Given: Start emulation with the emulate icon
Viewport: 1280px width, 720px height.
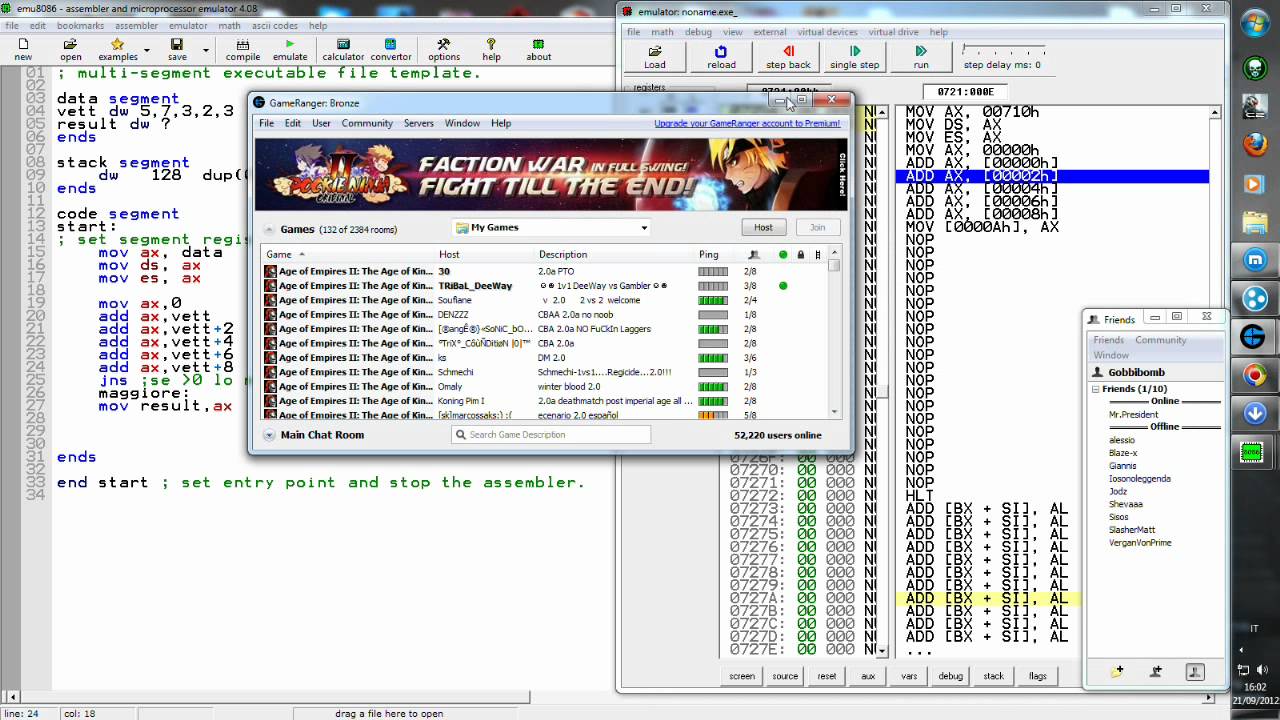Looking at the screenshot, I should (290, 50).
